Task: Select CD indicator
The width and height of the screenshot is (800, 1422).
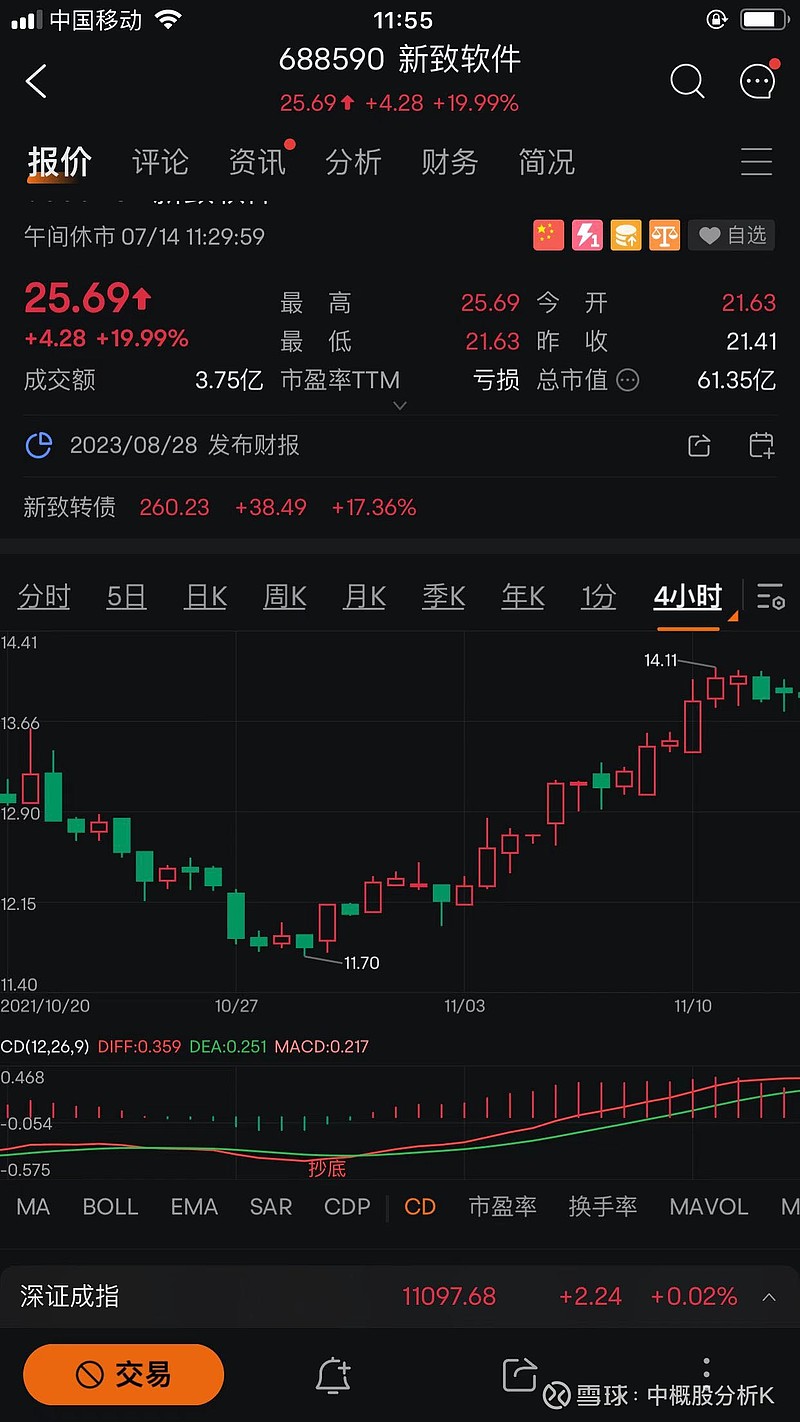Action: (420, 1207)
